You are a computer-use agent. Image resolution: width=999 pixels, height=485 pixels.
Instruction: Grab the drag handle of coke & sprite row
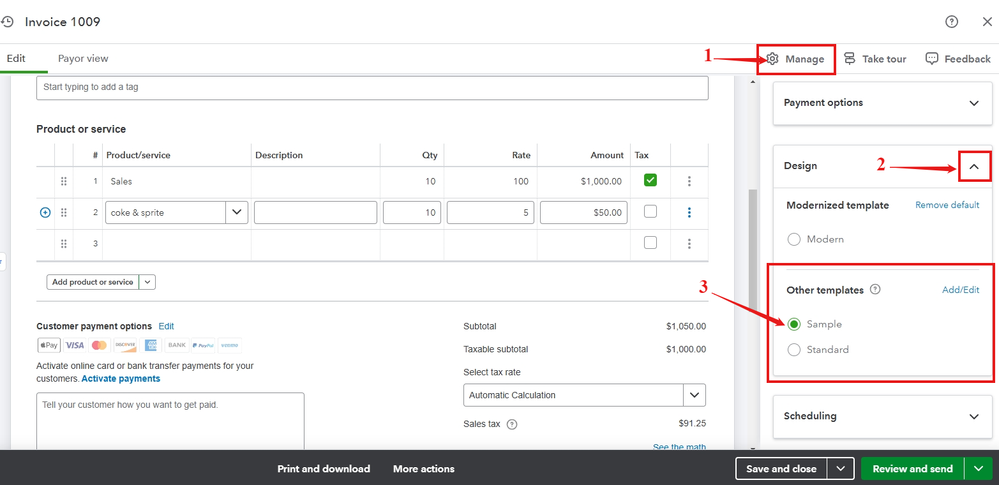64,213
